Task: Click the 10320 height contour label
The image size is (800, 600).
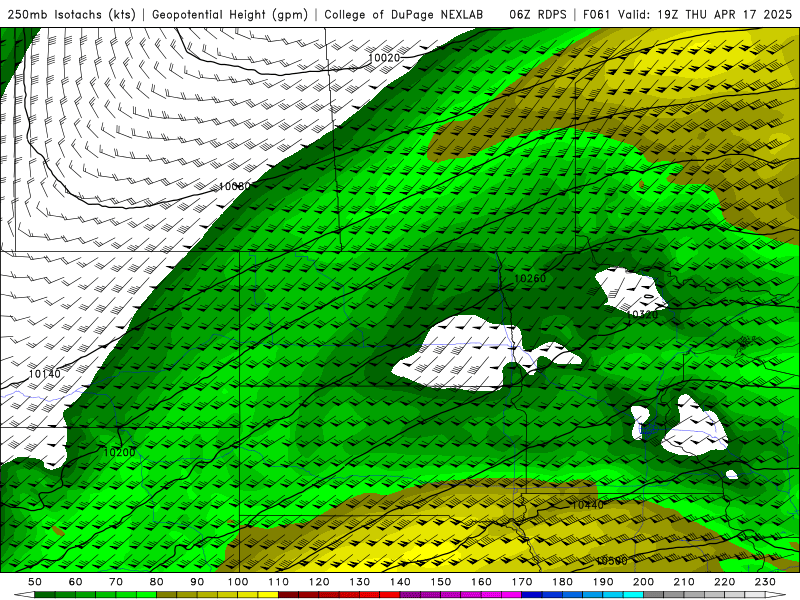Action: (x=642, y=315)
